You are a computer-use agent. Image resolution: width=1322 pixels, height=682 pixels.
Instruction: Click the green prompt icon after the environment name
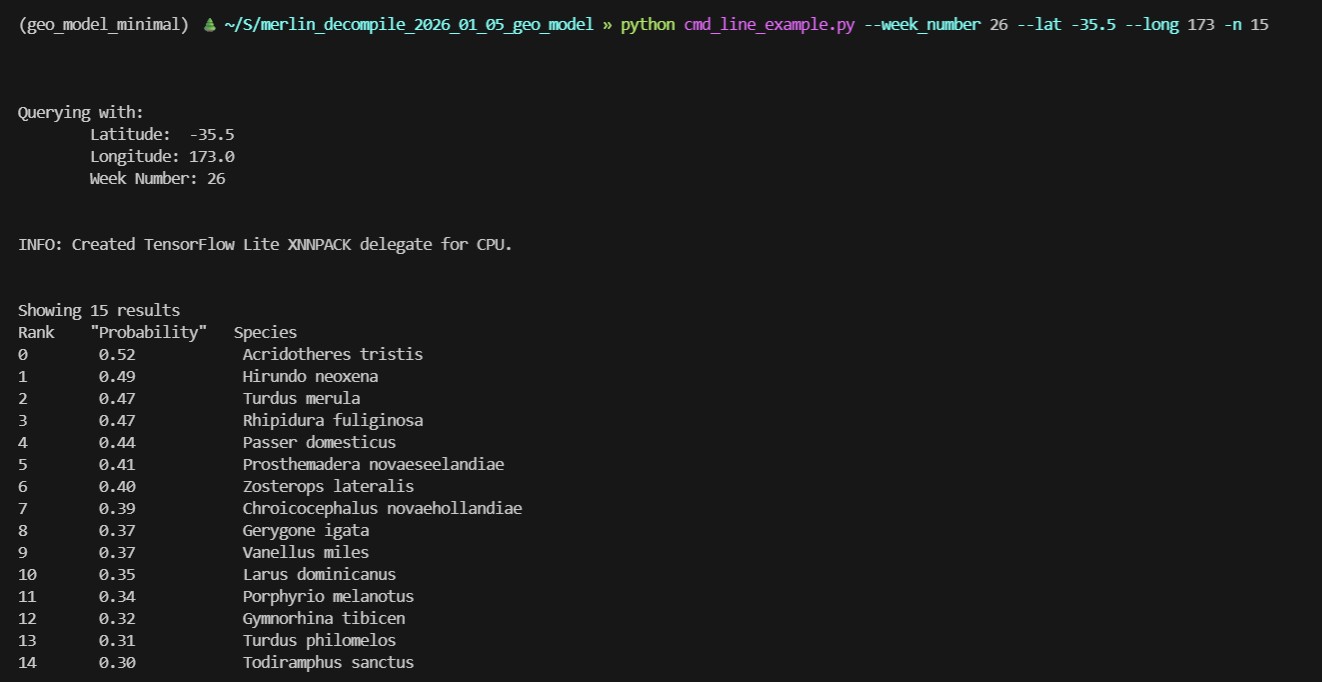pyautogui.click(x=208, y=25)
